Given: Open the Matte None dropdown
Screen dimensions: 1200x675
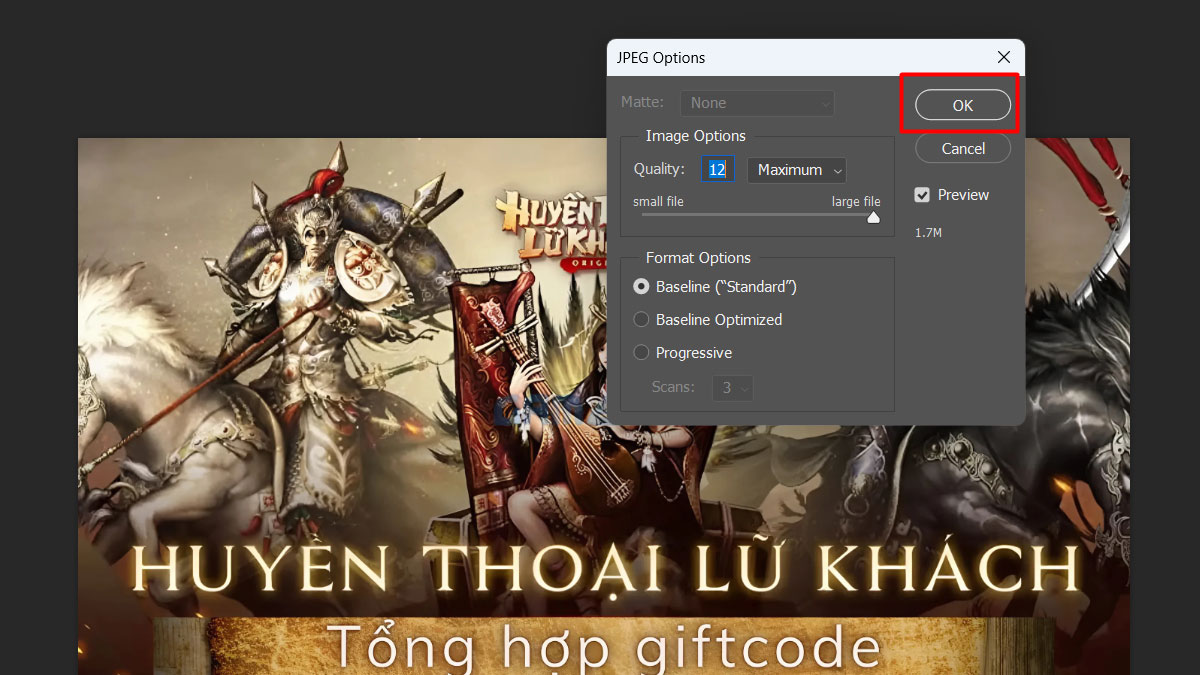Looking at the screenshot, I should coord(757,103).
